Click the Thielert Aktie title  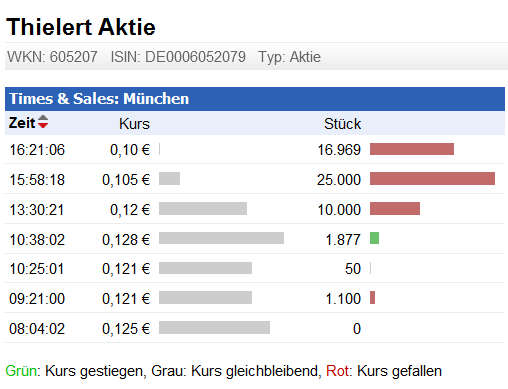click(81, 27)
